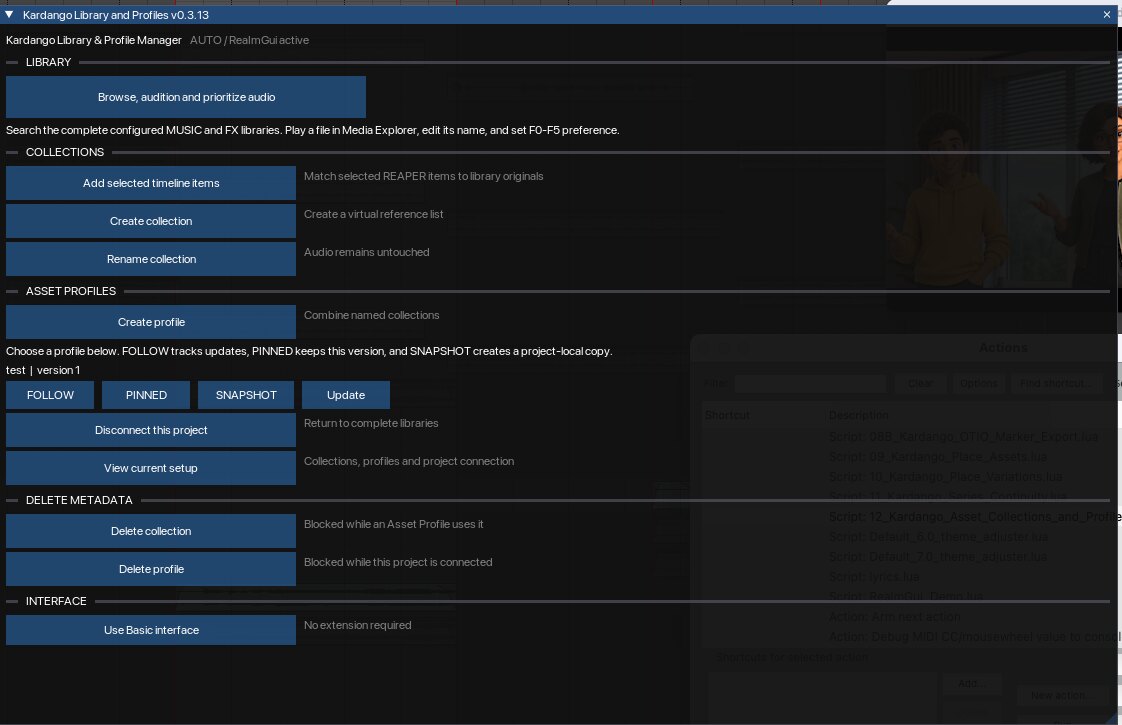Focus the Filter field in Actions window
This screenshot has height=725, width=1122.
tap(810, 384)
